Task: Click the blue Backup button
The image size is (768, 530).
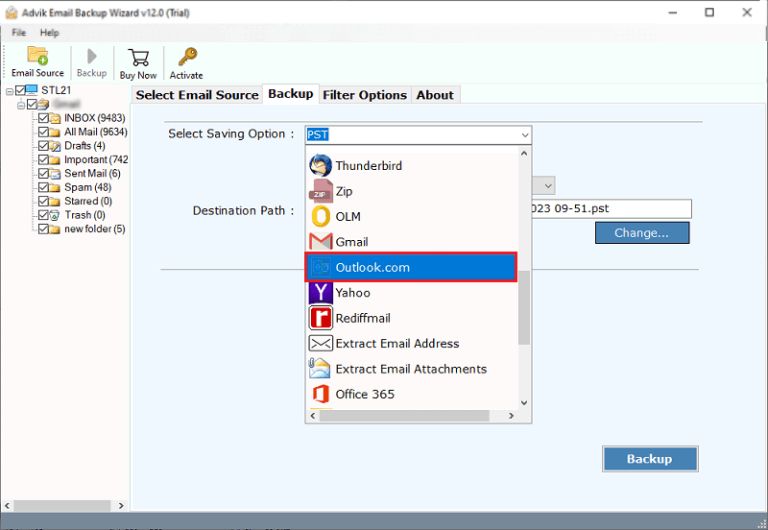Action: (649, 458)
